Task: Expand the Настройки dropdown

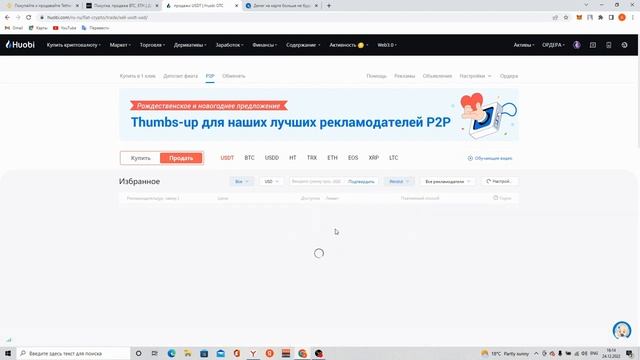Action: (476, 76)
